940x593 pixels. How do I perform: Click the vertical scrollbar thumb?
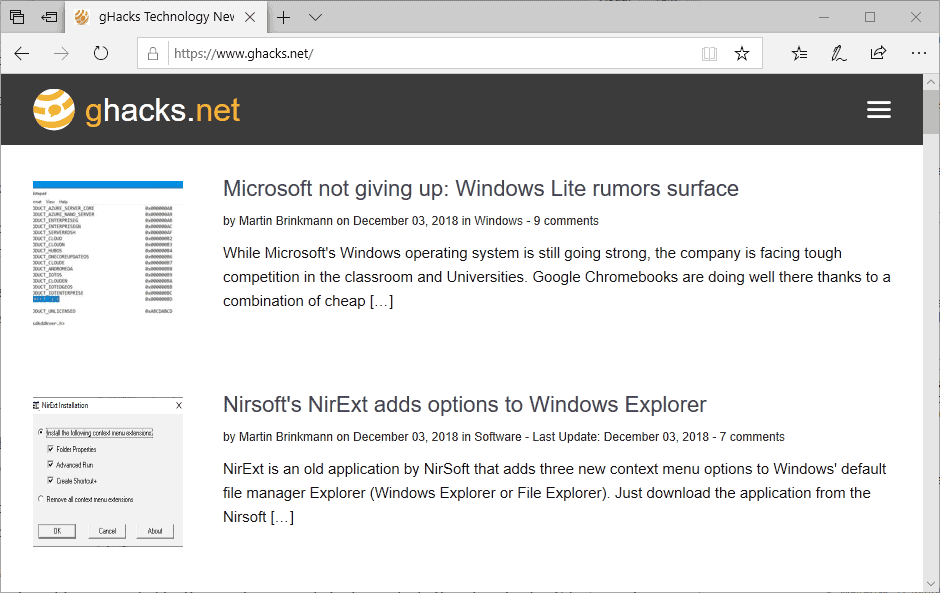point(931,112)
